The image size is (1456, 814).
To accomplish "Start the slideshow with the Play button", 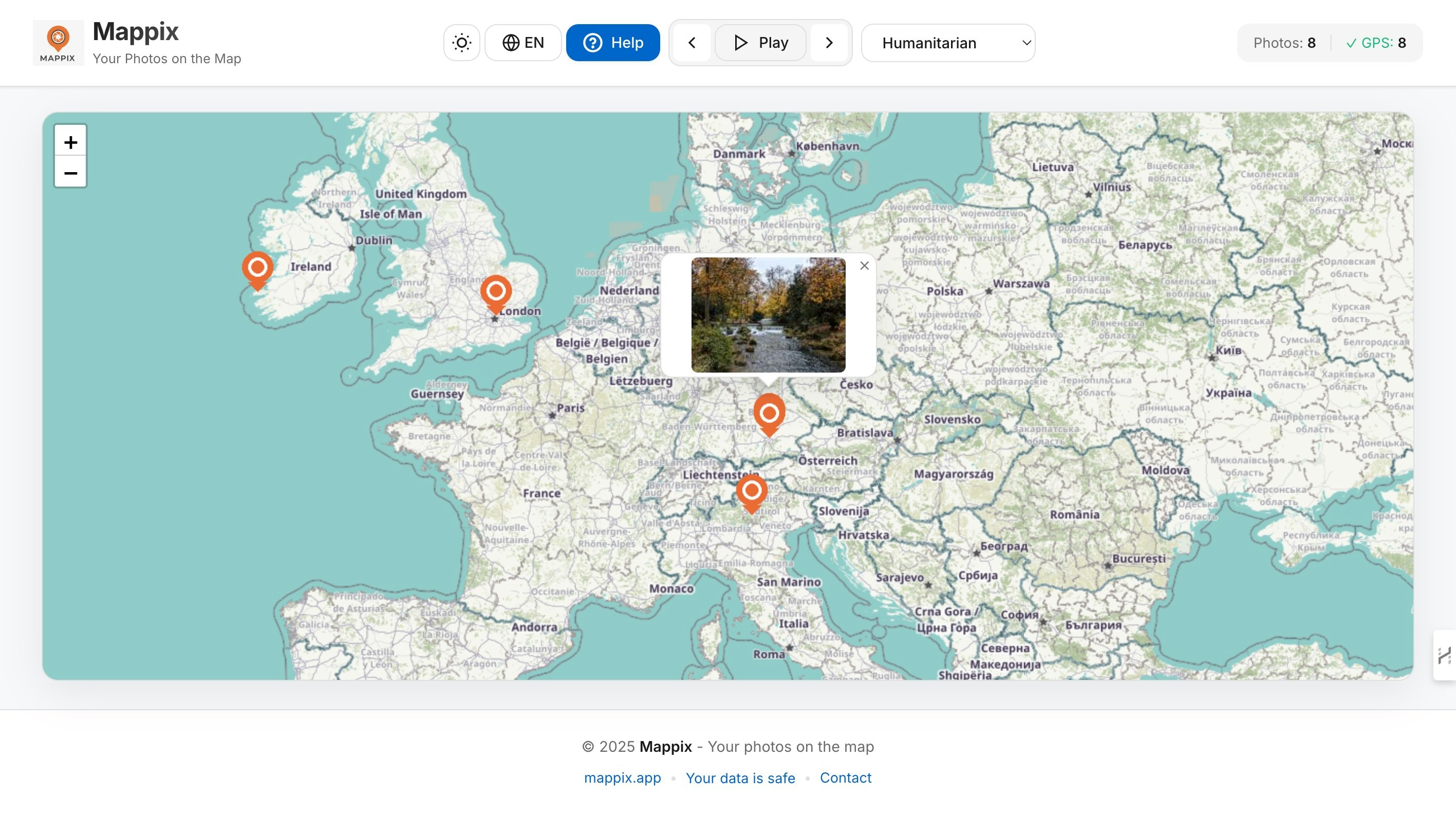I will click(760, 42).
